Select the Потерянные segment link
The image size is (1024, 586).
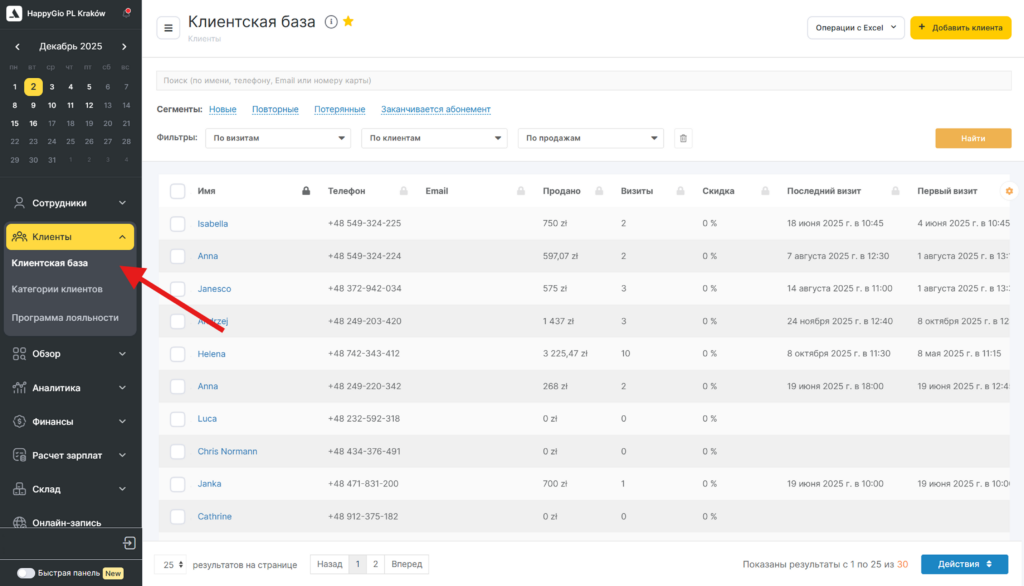coord(339,109)
